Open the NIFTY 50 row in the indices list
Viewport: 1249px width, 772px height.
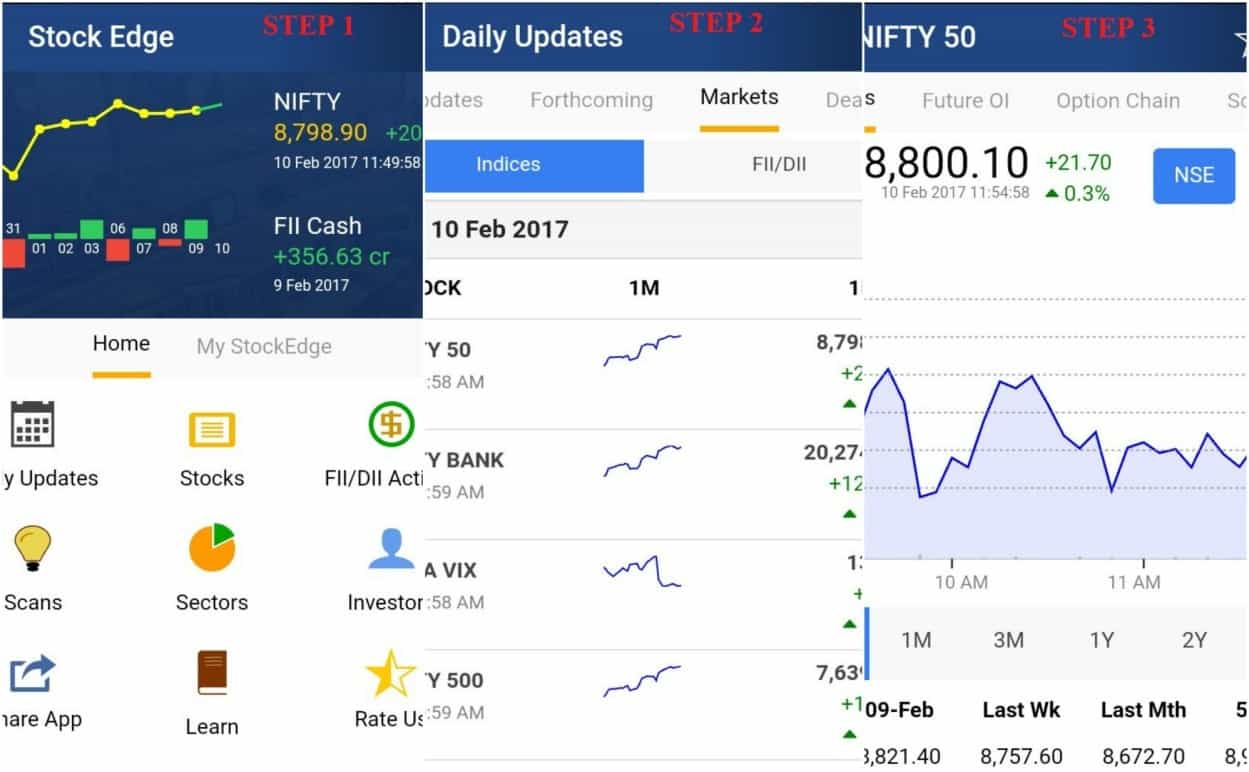(643, 374)
